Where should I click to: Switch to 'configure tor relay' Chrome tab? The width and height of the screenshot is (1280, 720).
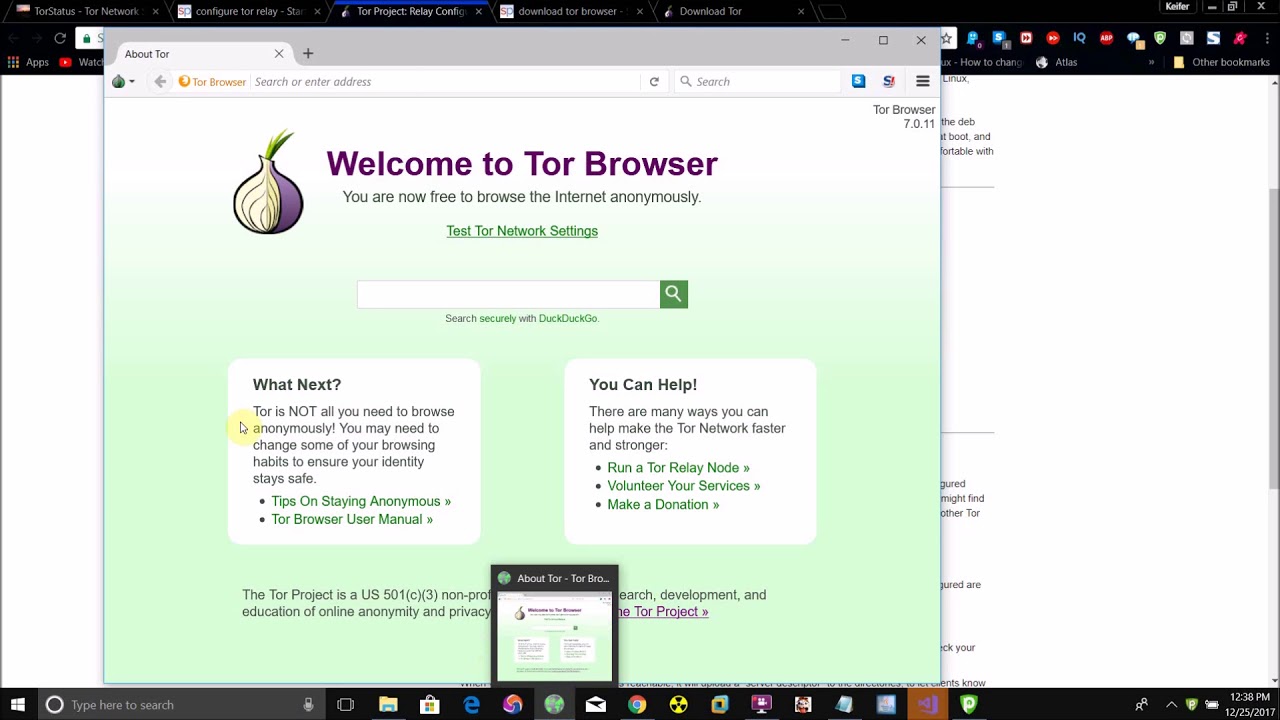click(248, 11)
